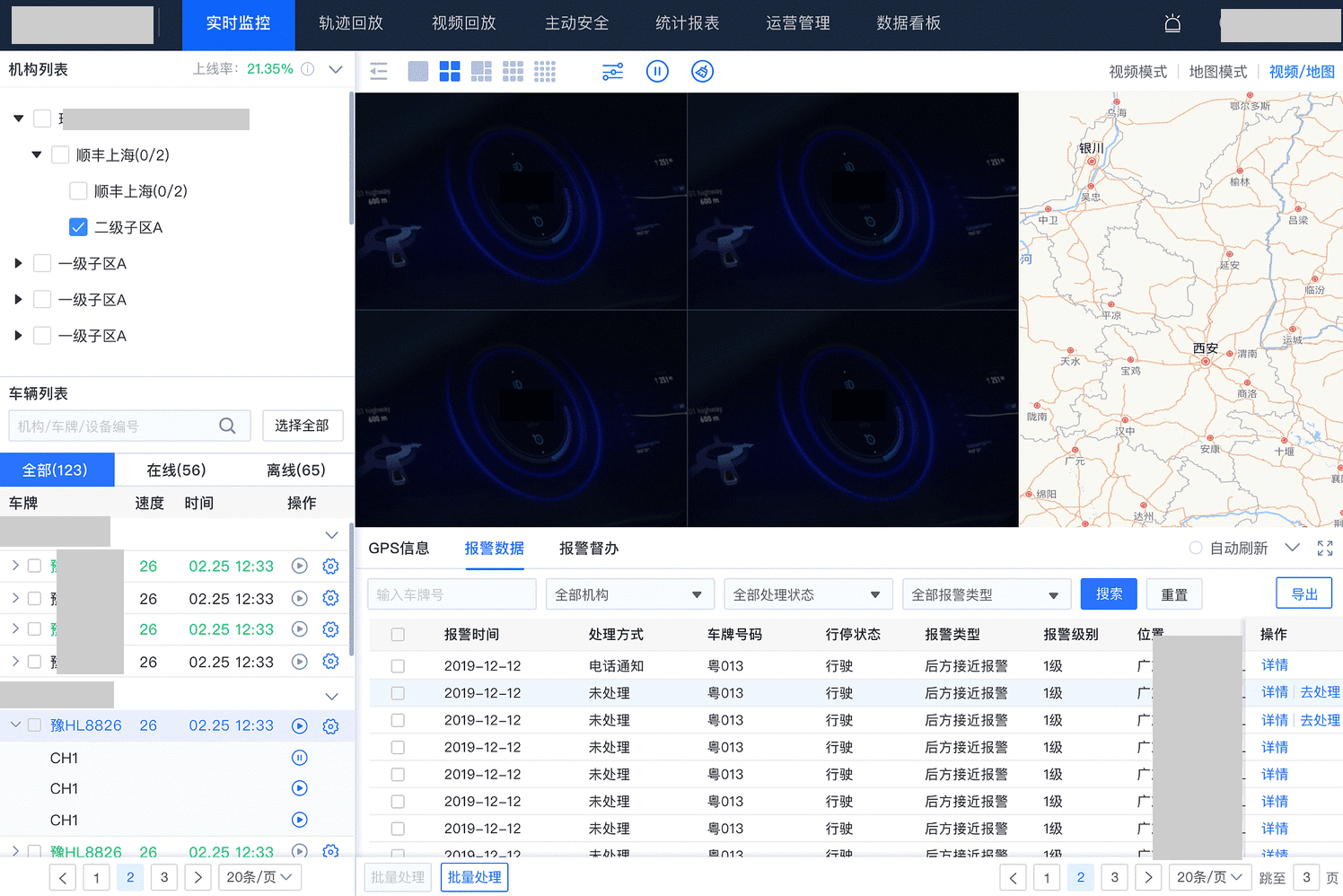This screenshot has height=896, width=1343.
Task: Go to the 轨迹回放 menu tab
Action: click(351, 24)
